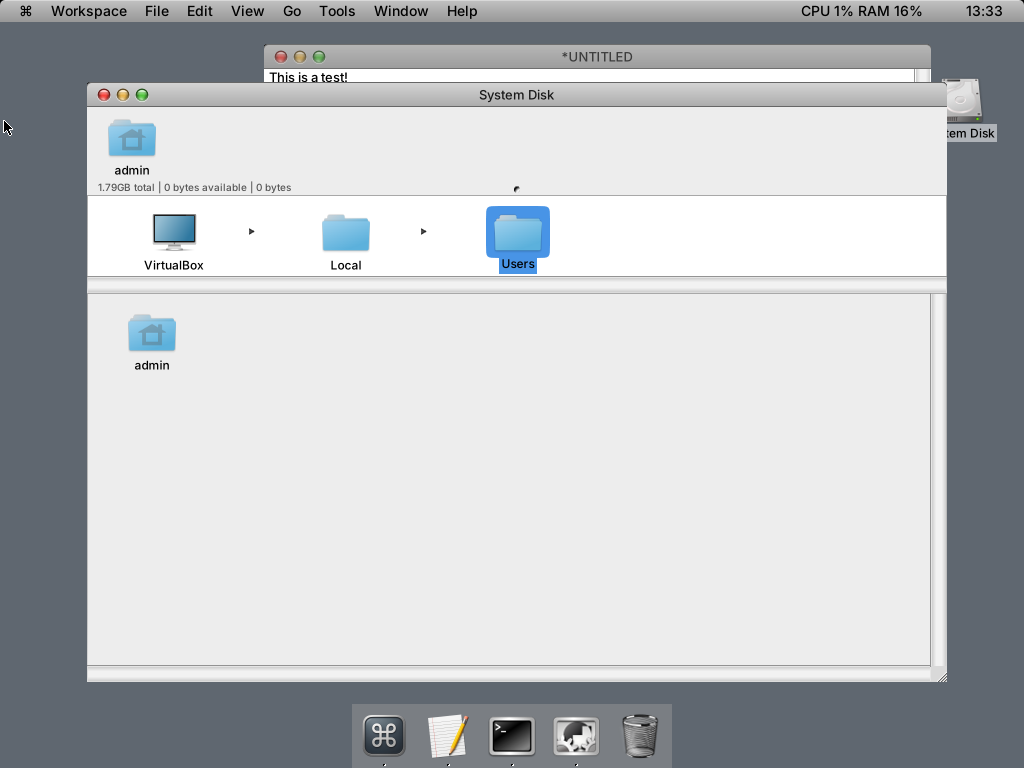Click the UNTITLED window title bar
This screenshot has height=768, width=1024.
597,57
